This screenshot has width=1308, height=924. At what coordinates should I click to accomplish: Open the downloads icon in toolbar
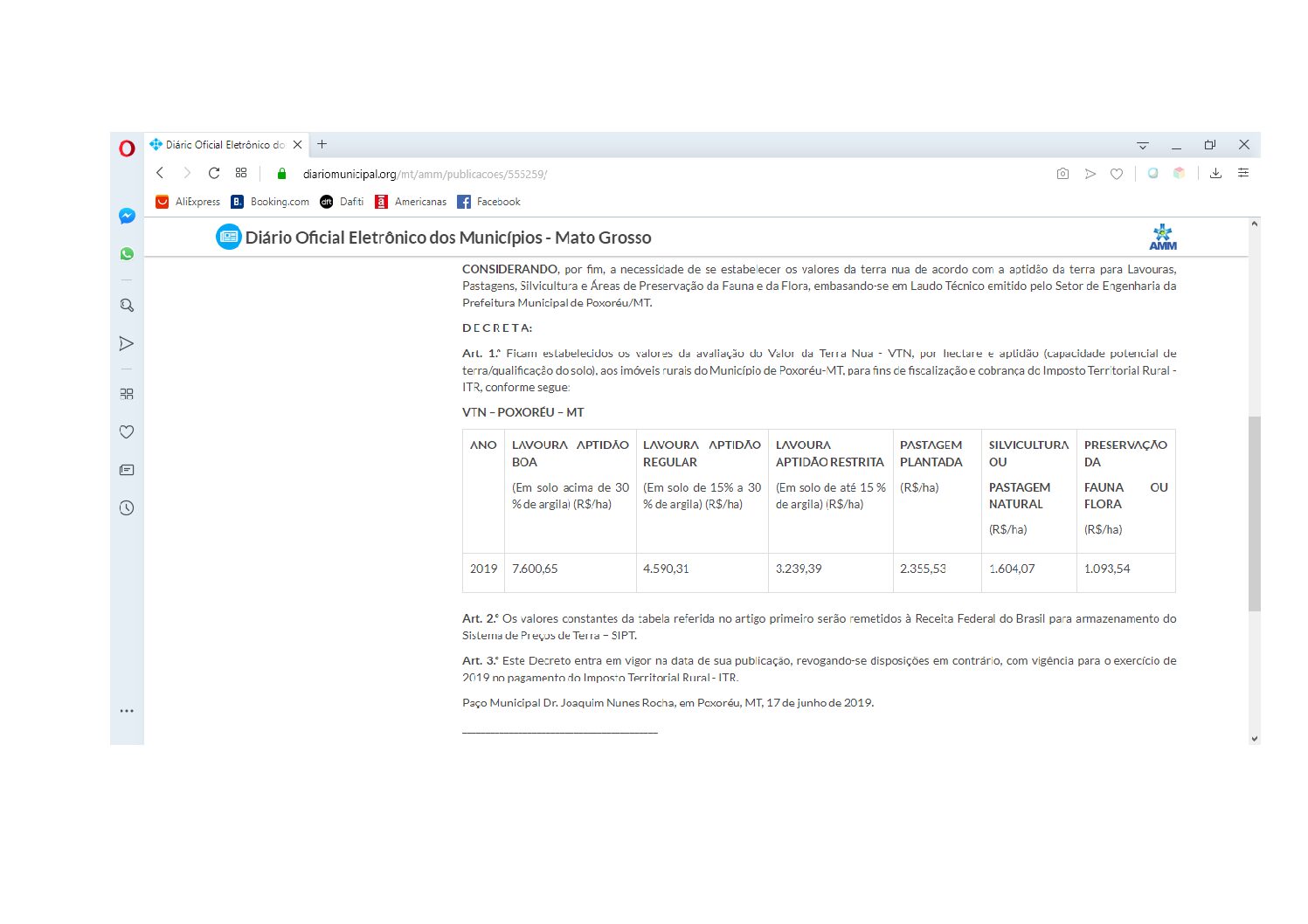1215,174
